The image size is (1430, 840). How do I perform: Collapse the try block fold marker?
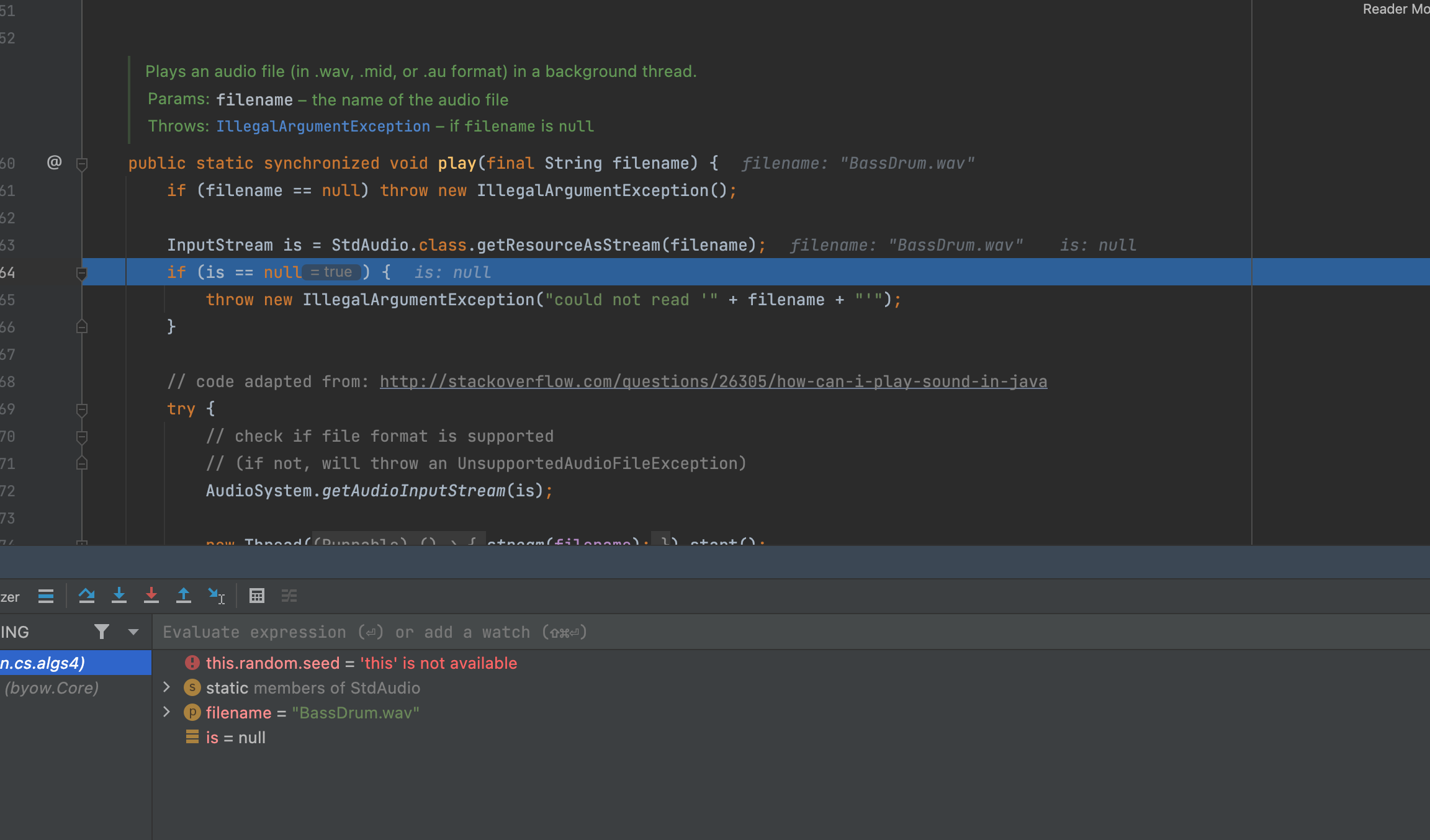(81, 409)
